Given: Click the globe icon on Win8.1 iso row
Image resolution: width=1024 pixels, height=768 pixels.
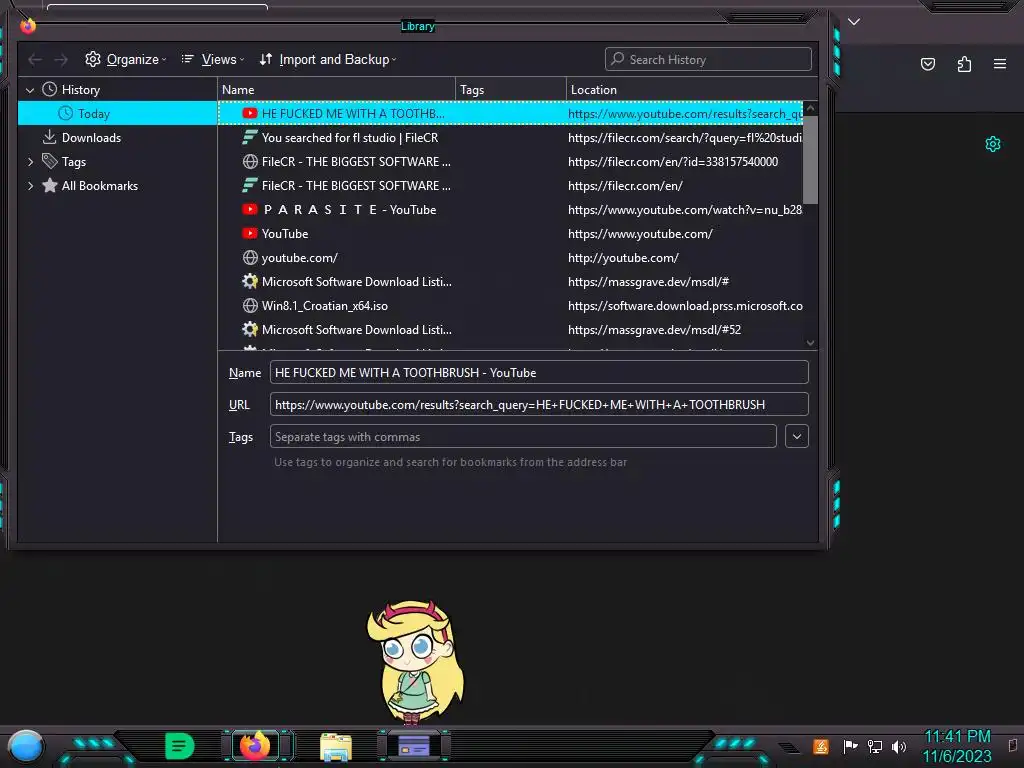Looking at the screenshot, I should pos(249,306).
